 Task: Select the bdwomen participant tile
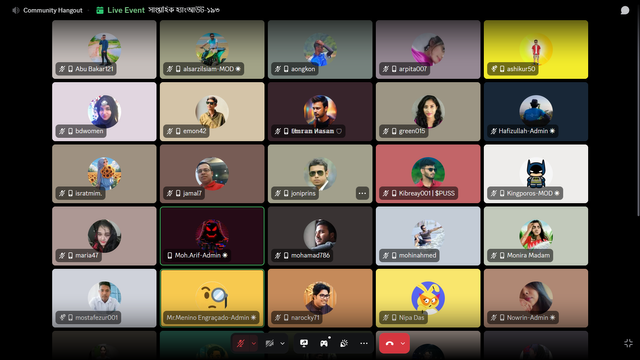(104, 111)
